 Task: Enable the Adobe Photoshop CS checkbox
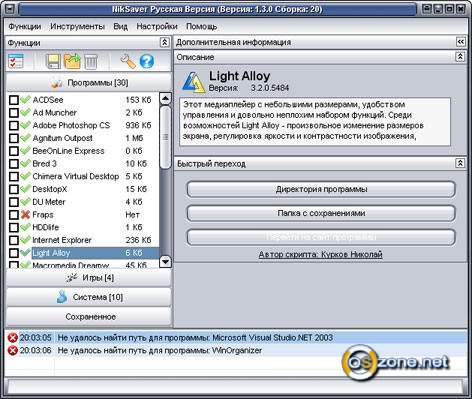[x=14, y=126]
